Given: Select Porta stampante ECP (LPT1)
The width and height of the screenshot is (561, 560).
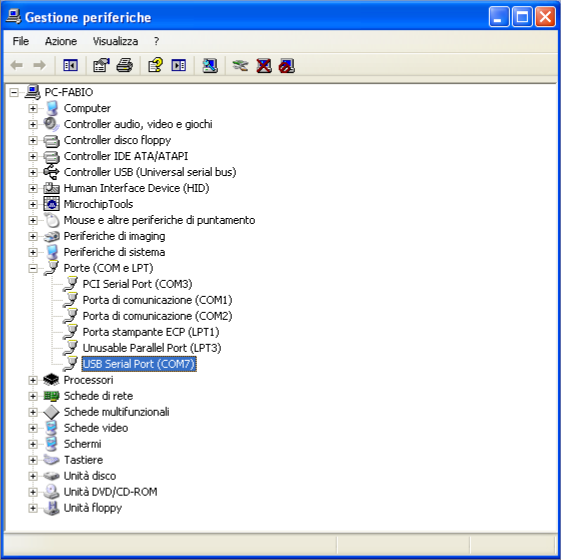Looking at the screenshot, I should click(x=151, y=332).
